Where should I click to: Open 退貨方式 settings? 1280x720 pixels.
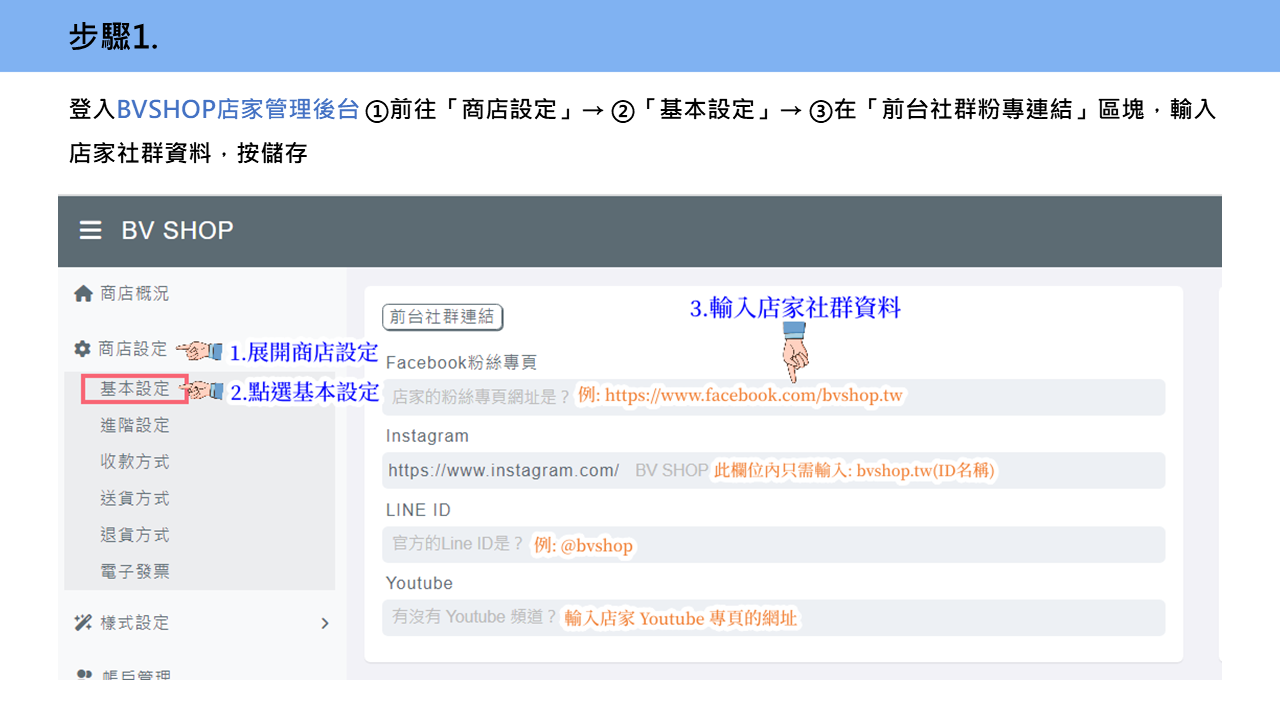pyautogui.click(x=135, y=535)
